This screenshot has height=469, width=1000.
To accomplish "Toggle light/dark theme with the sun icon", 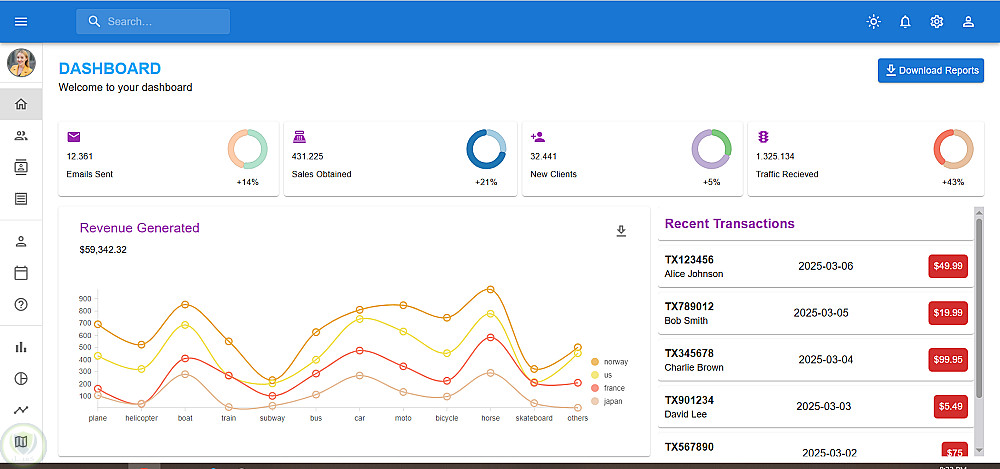I will [x=873, y=22].
